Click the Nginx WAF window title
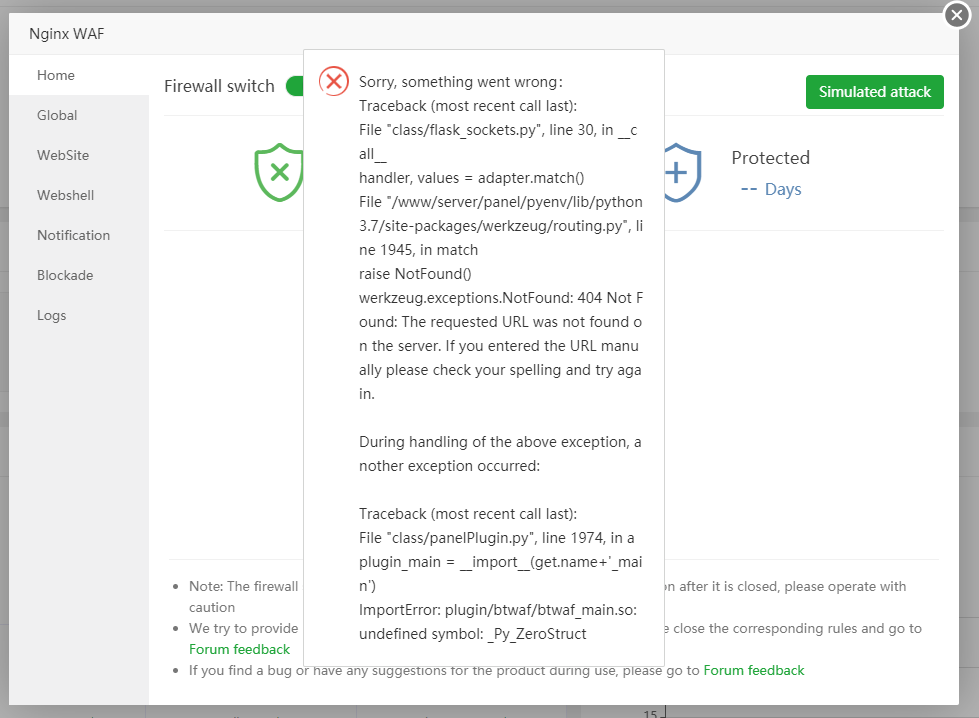The image size is (979, 718). pos(66,34)
